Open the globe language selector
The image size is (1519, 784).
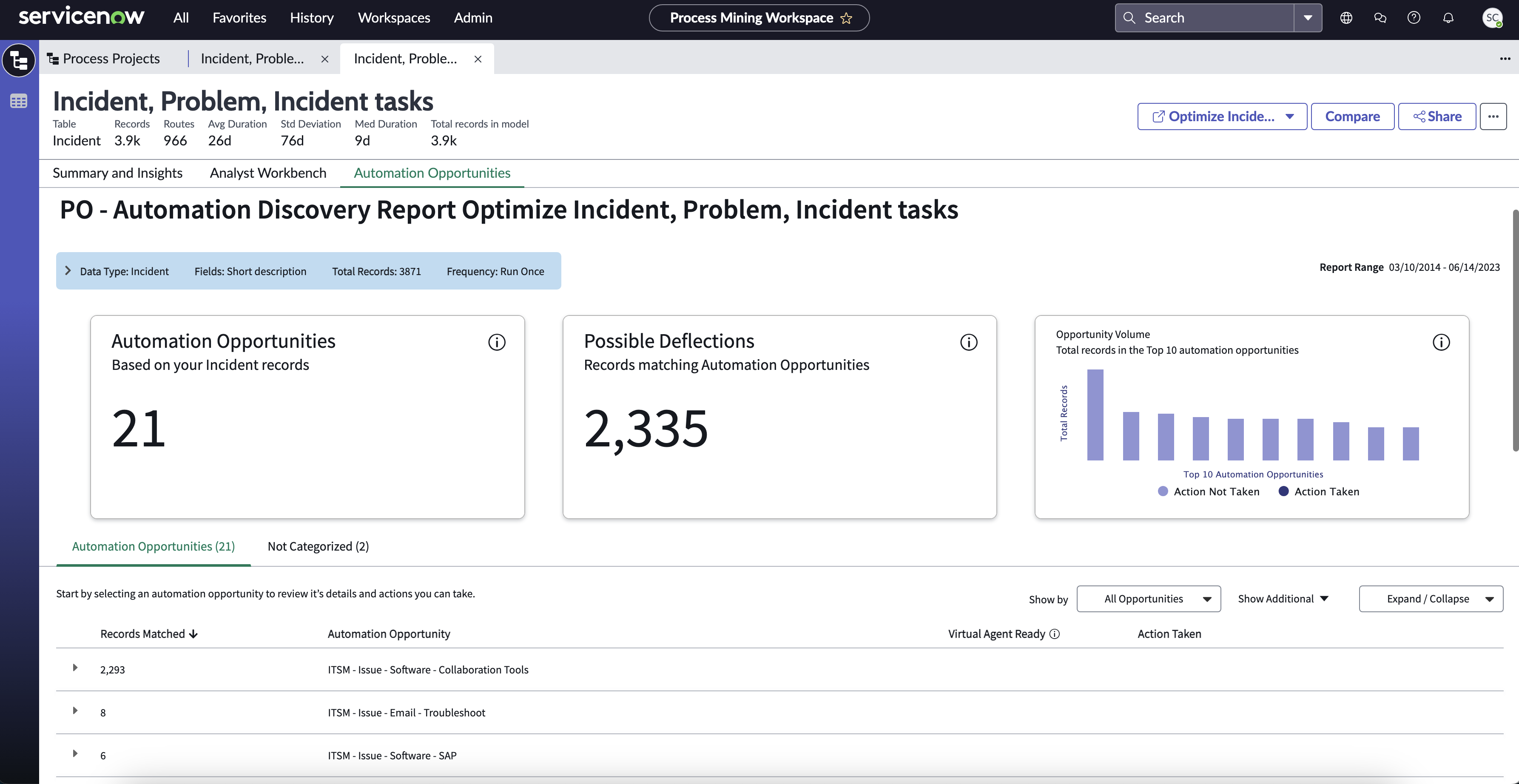click(x=1346, y=18)
